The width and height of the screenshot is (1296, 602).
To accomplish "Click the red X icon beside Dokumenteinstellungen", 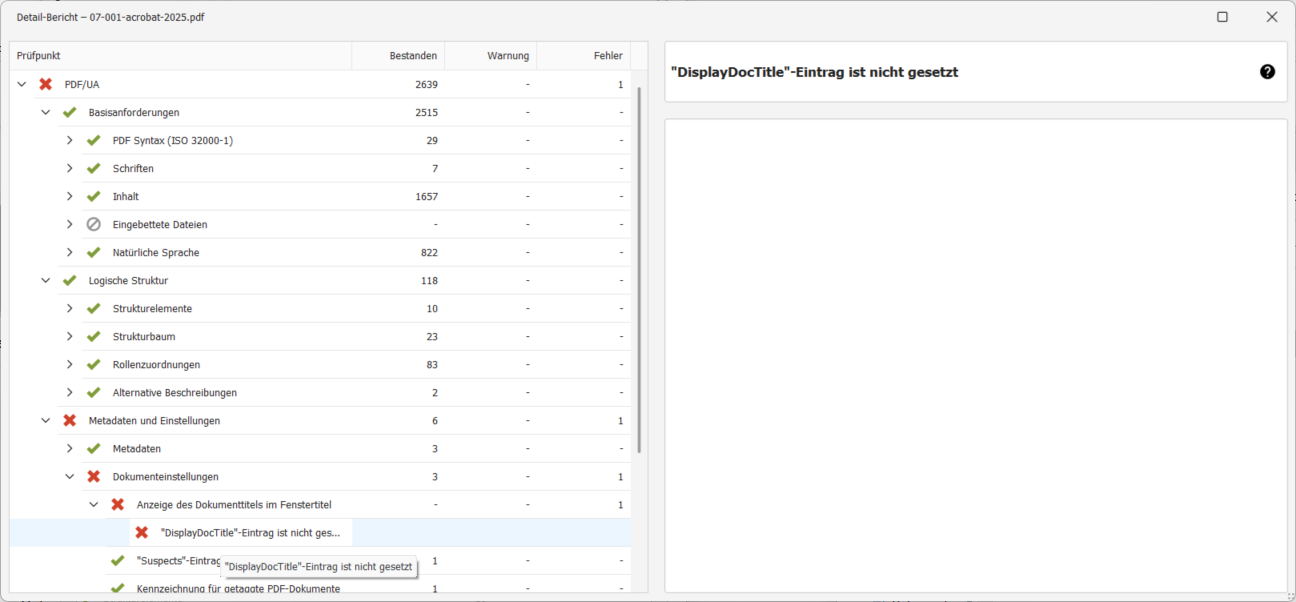I will pyautogui.click(x=94, y=477).
